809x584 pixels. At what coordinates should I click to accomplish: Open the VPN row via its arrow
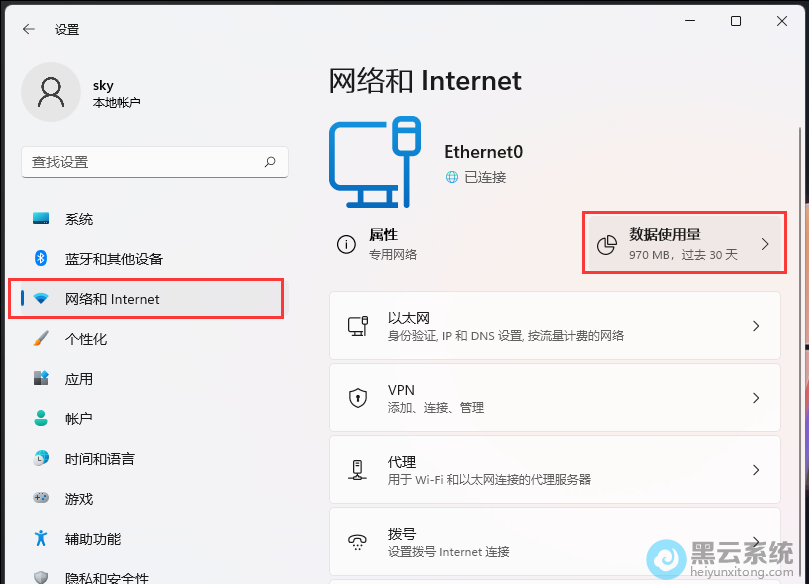click(x=757, y=397)
